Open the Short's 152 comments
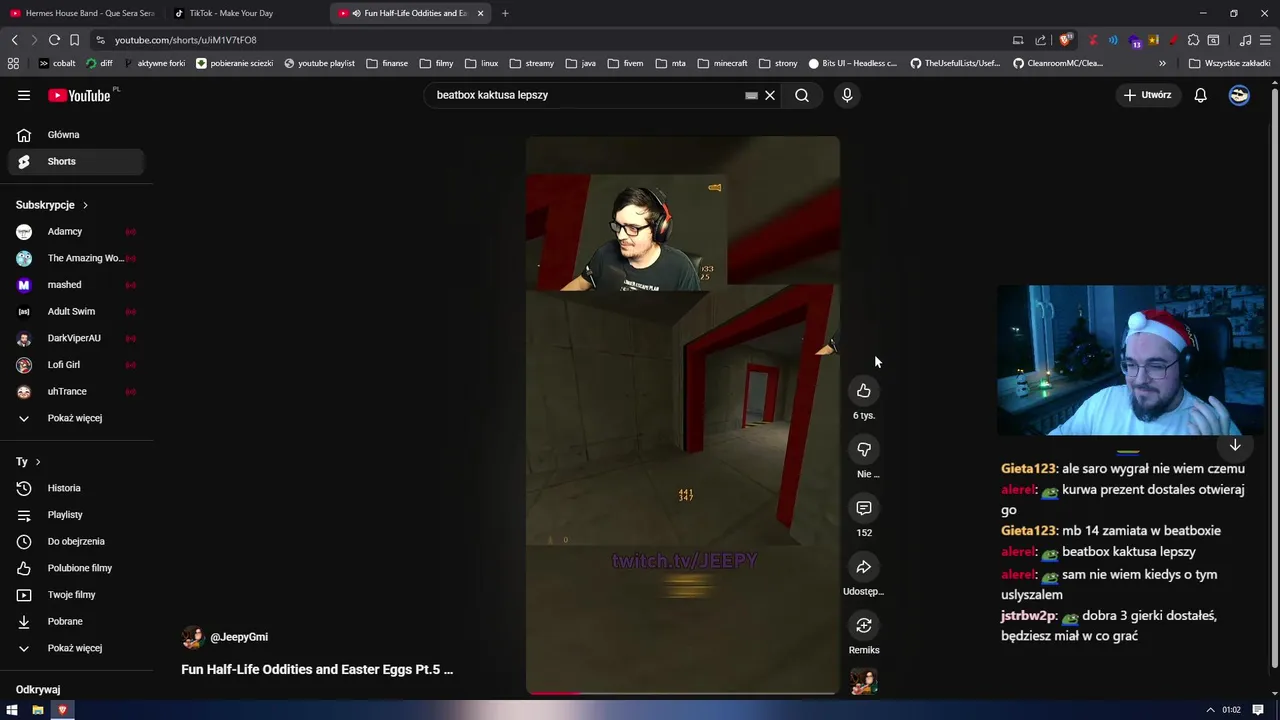This screenshot has height=720, width=1280. (x=864, y=508)
